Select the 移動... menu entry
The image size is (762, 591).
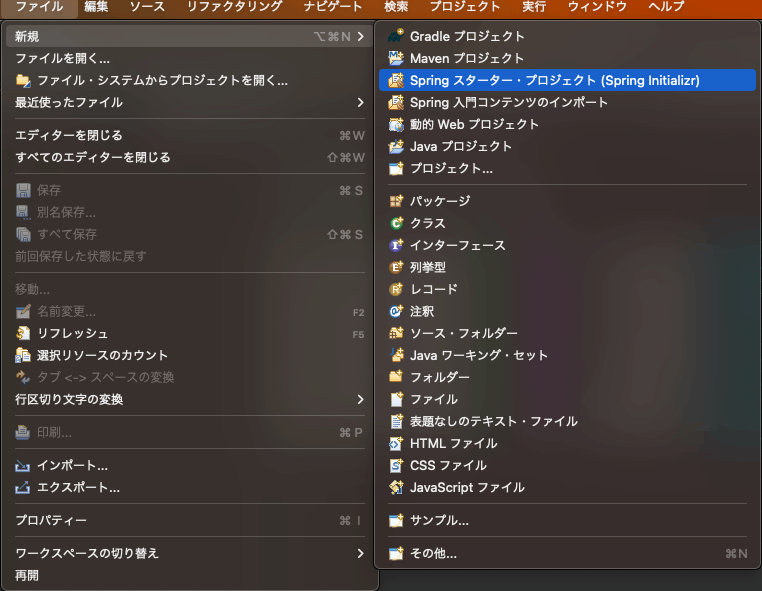(190, 289)
